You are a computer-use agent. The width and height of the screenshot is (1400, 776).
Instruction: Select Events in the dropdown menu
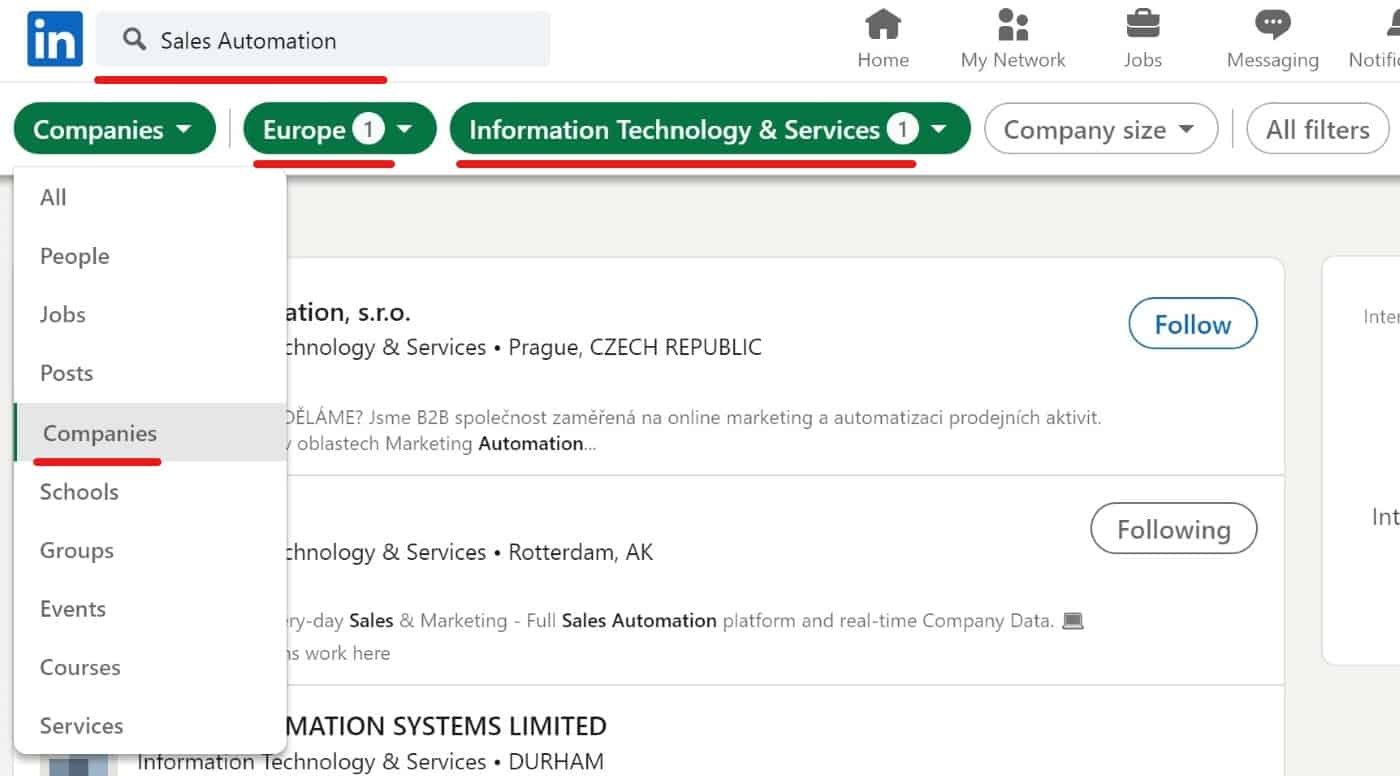pyautogui.click(x=73, y=609)
